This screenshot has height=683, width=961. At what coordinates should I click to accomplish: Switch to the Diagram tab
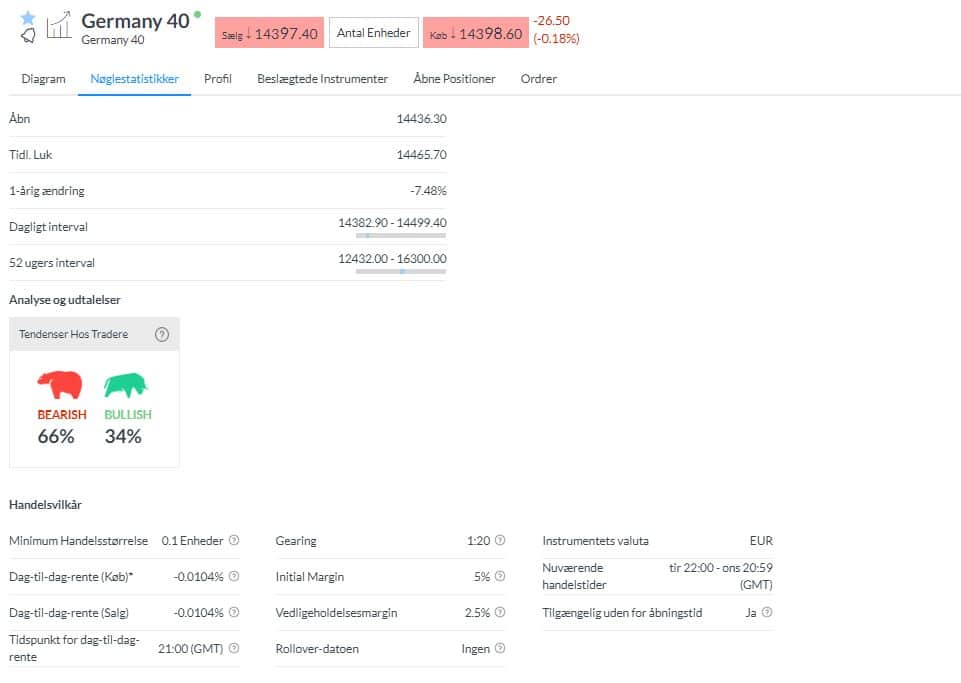pyautogui.click(x=43, y=79)
